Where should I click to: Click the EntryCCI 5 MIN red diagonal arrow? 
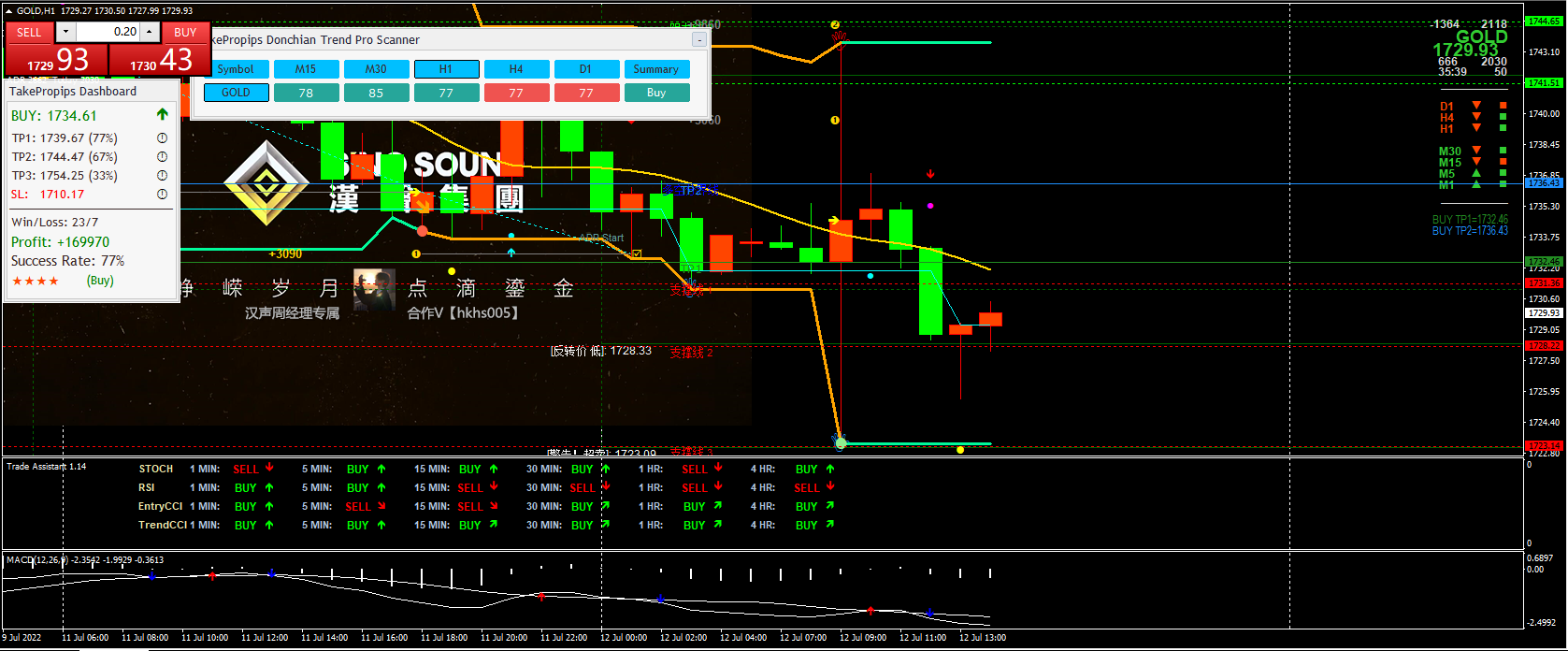click(381, 506)
